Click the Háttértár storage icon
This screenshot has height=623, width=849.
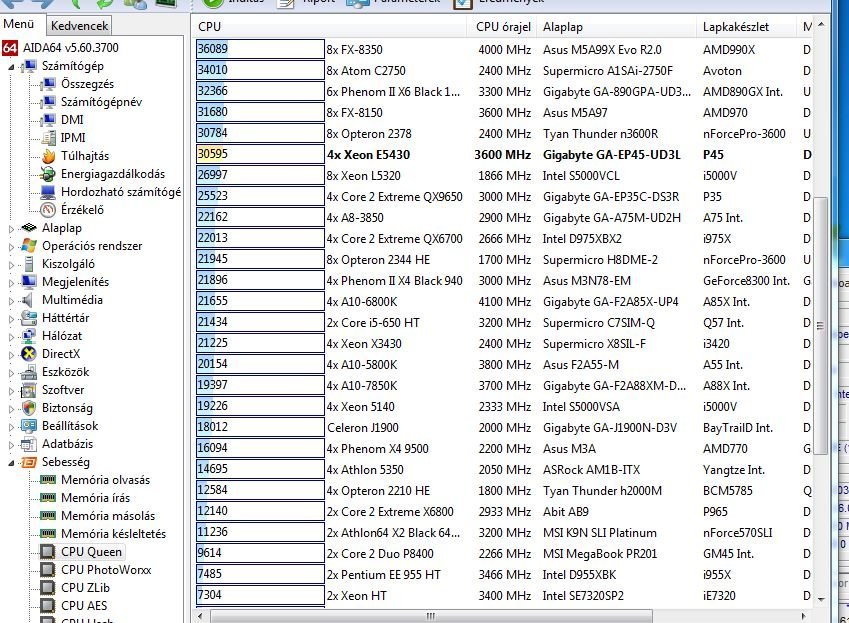pos(29,318)
